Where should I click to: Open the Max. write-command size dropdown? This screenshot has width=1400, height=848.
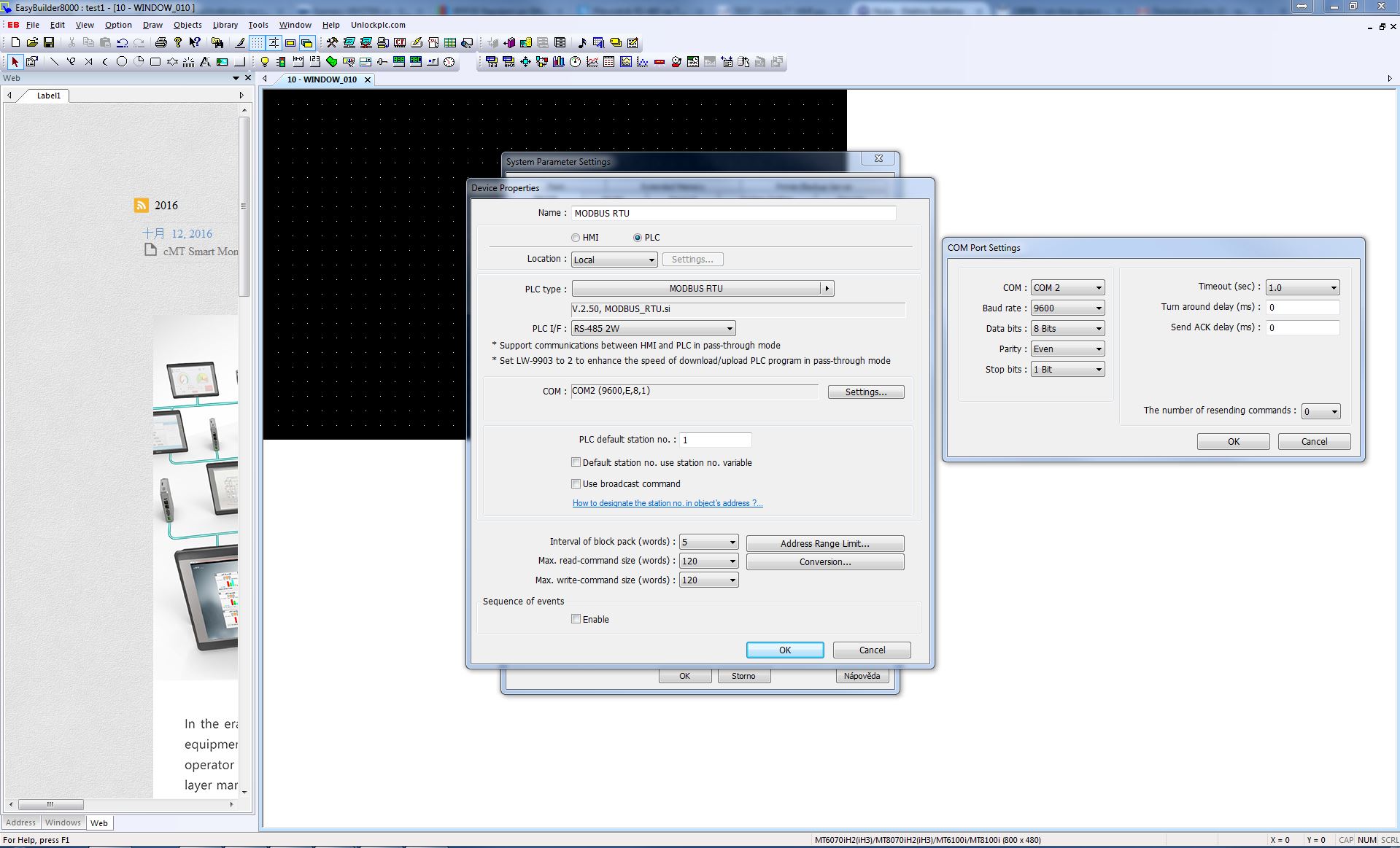708,580
